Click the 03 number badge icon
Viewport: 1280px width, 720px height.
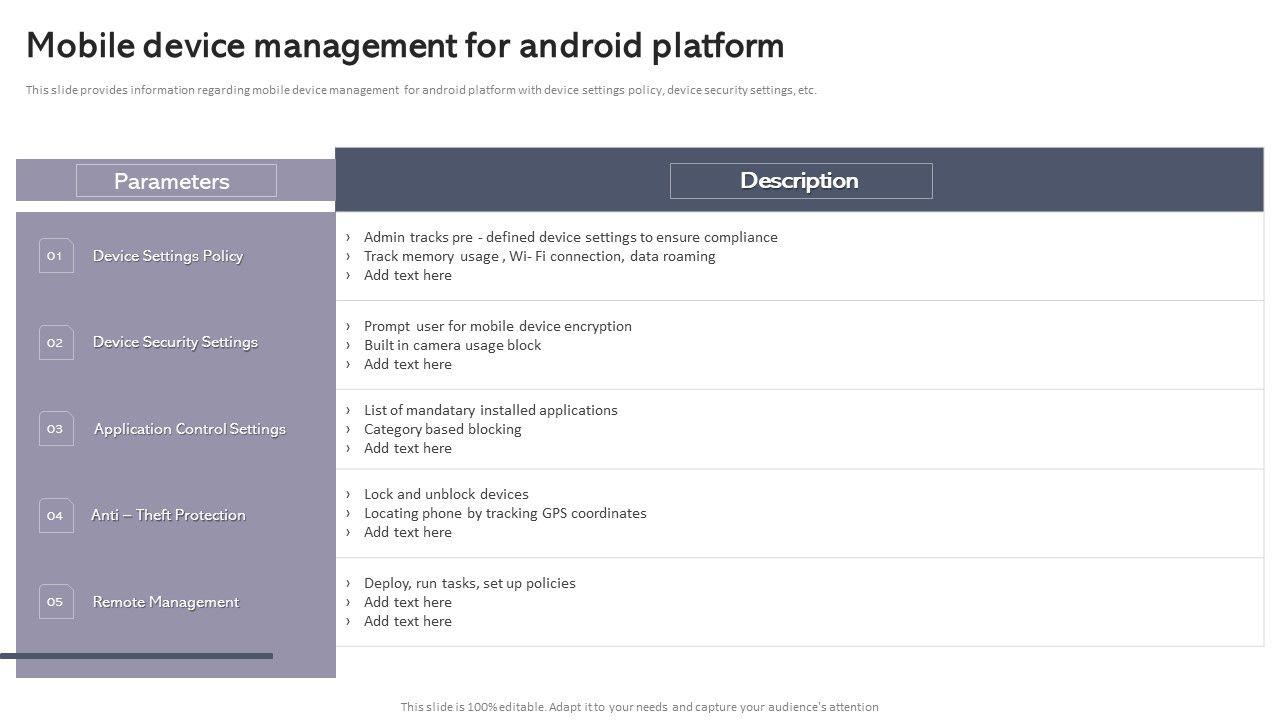point(56,429)
